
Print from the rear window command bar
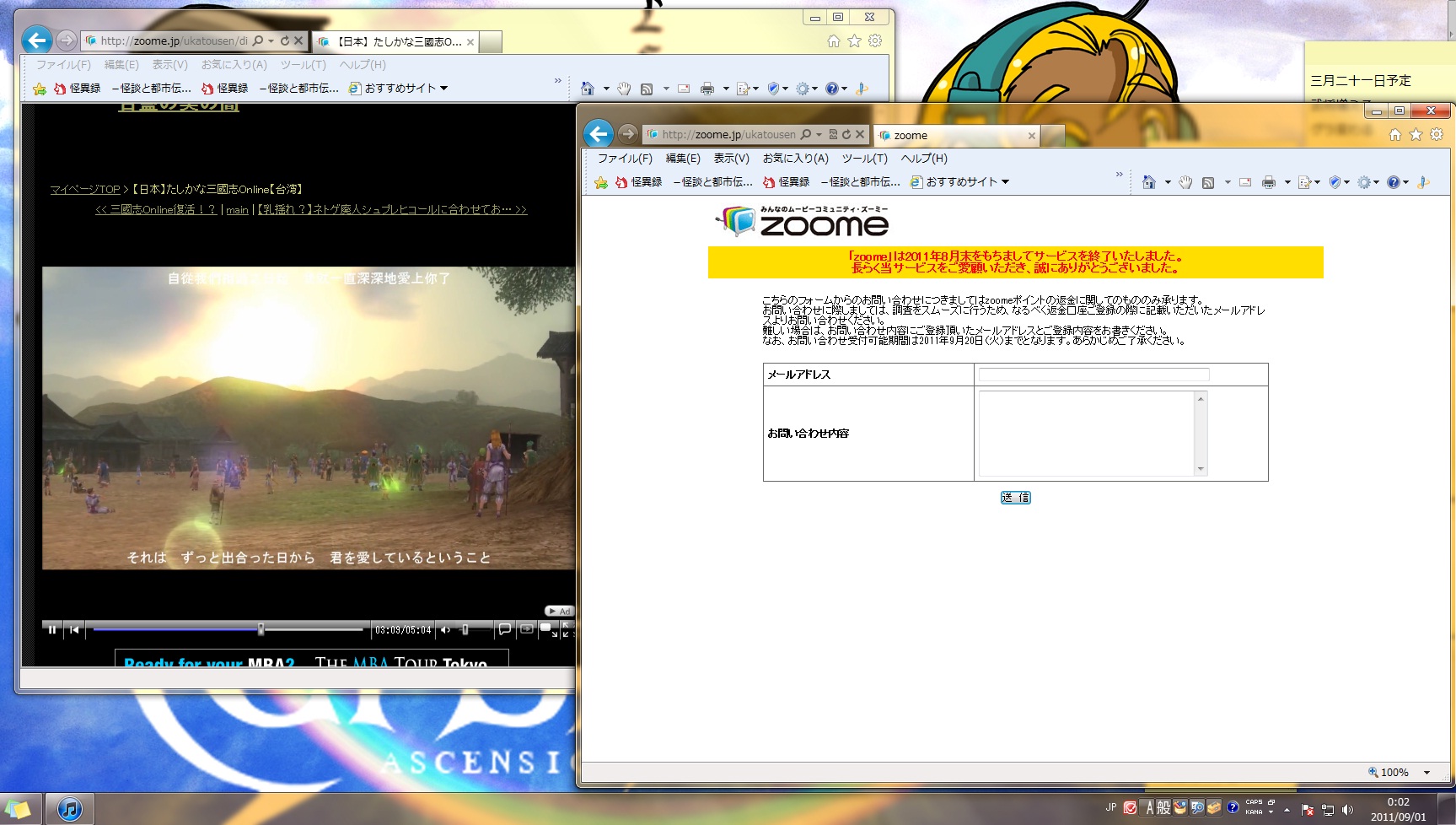pyautogui.click(x=707, y=89)
